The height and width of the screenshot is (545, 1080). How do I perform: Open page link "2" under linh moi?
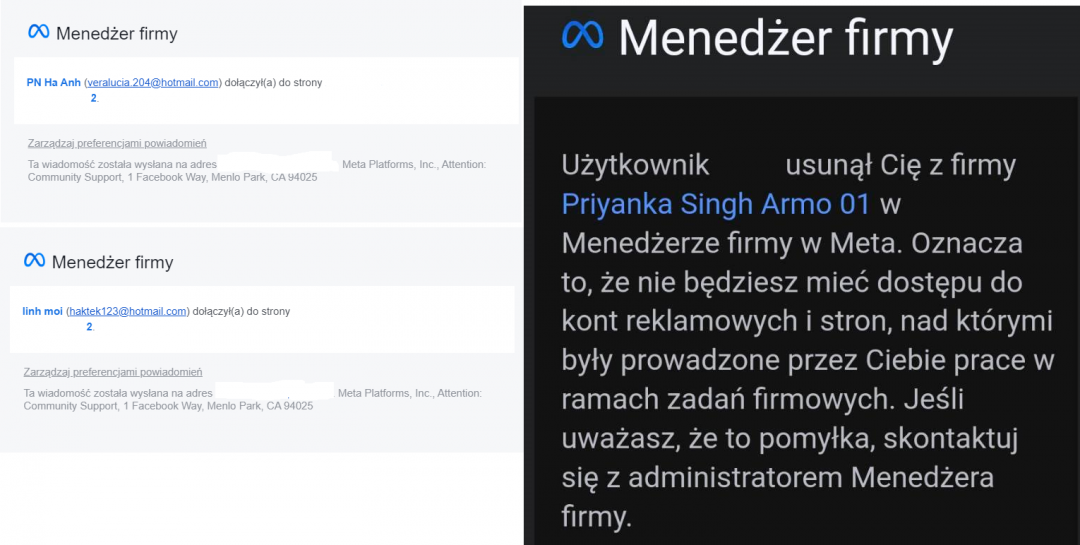(x=89, y=327)
